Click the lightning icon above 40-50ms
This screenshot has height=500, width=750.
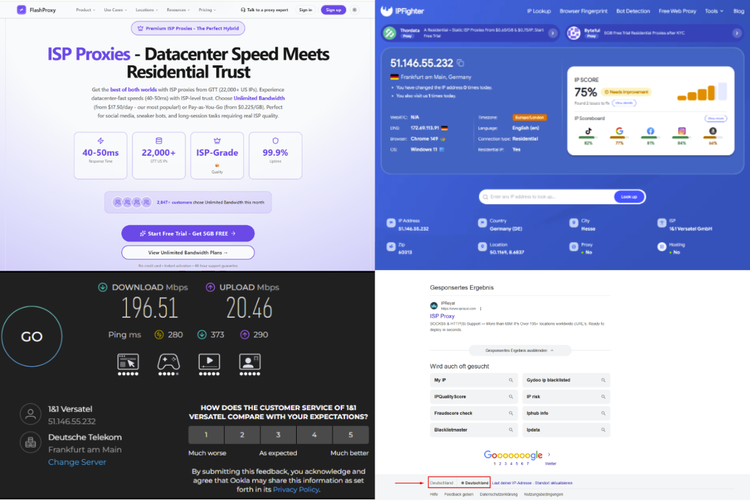point(100,141)
